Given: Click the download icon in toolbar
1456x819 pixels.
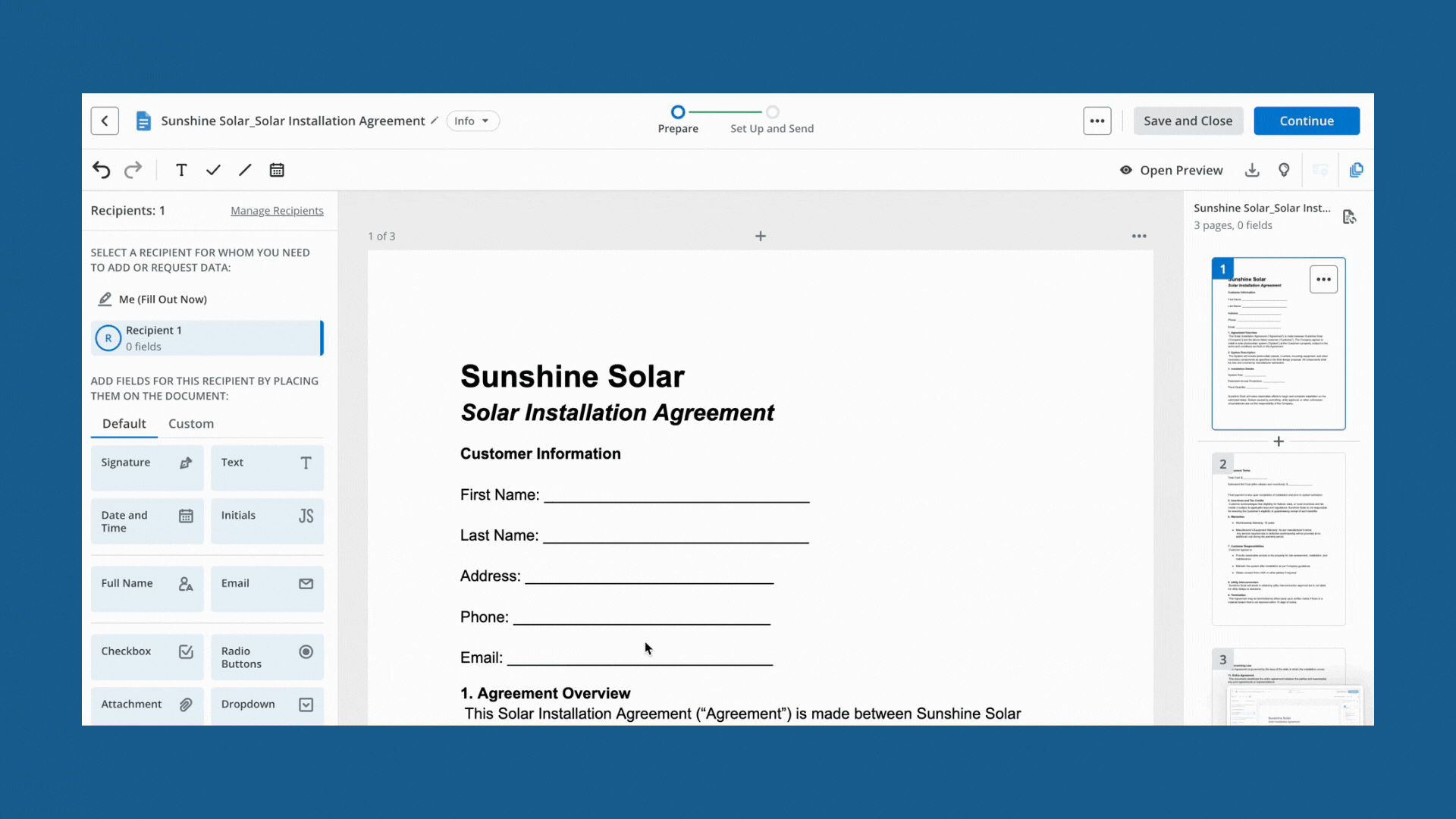Looking at the screenshot, I should click(1252, 170).
